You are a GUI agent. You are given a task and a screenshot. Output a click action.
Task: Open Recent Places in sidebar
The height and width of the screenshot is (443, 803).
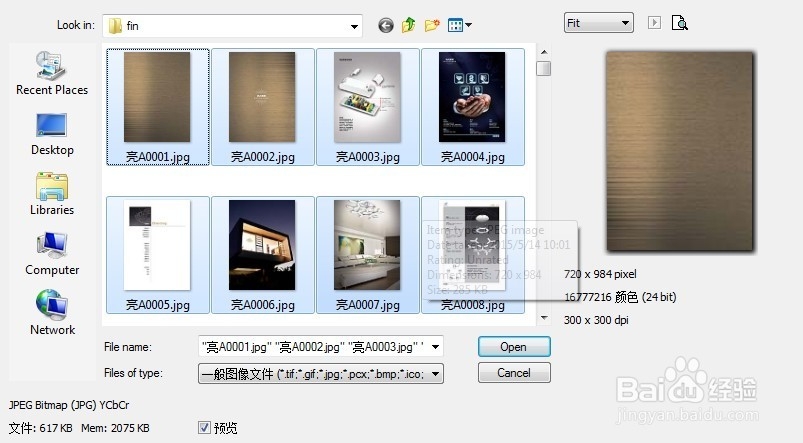coord(52,74)
